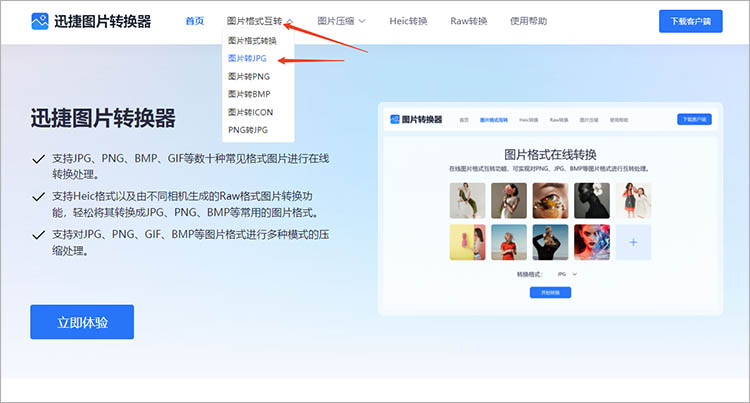Click the plus add-image tile in preview

coord(633,242)
